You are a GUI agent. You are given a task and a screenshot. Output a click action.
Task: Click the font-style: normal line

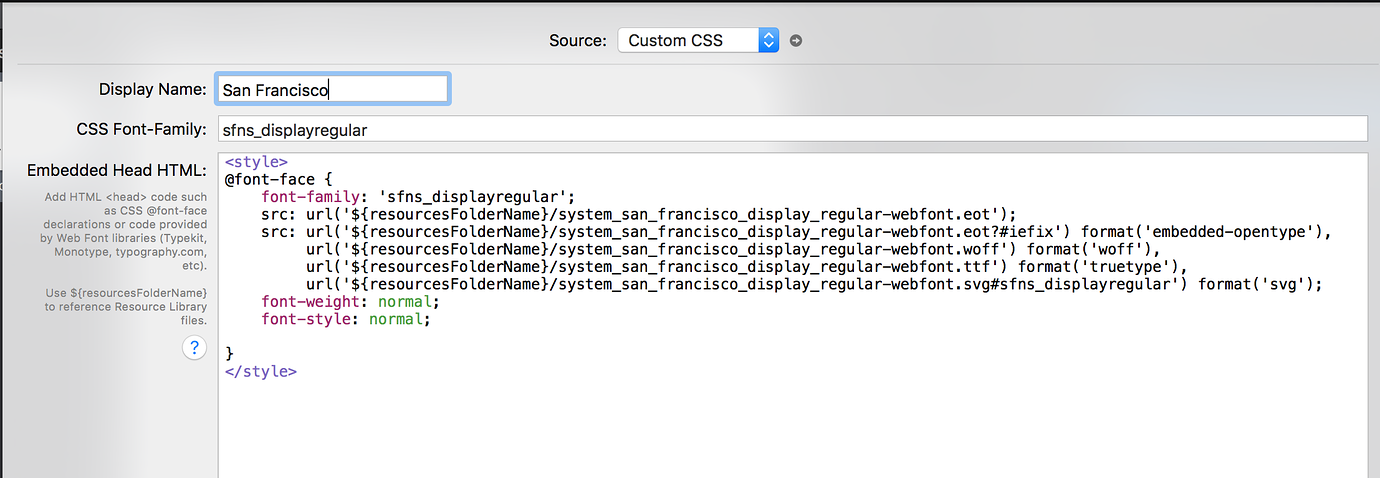(346, 319)
